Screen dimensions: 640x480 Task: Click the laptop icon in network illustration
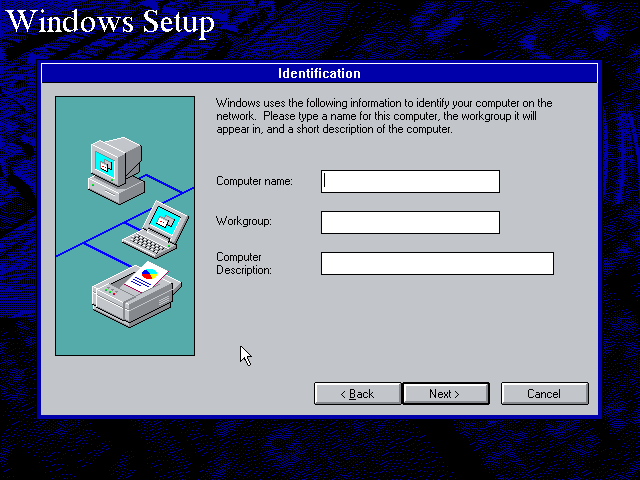point(156,229)
